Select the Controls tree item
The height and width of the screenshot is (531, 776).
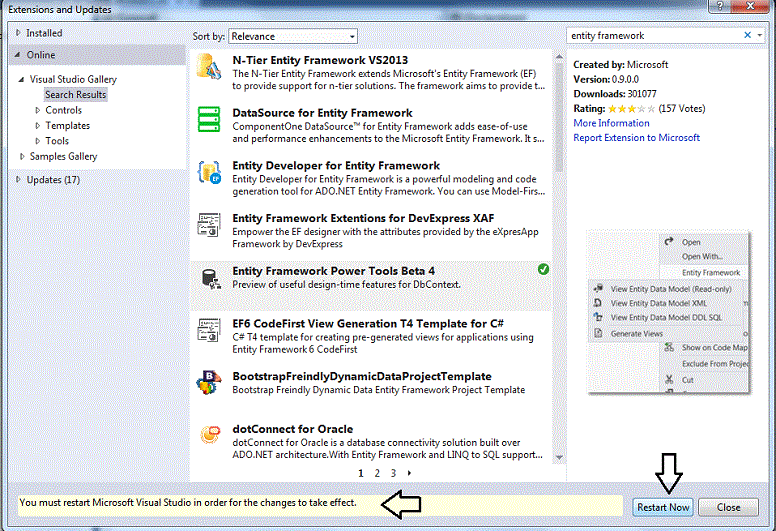click(x=63, y=110)
